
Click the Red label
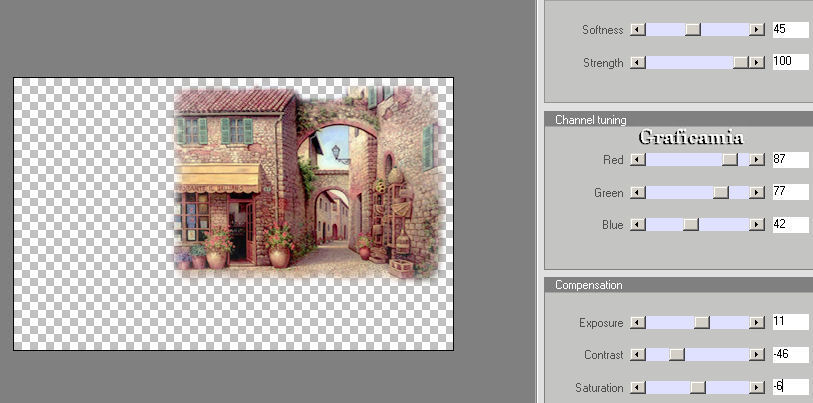pos(613,160)
